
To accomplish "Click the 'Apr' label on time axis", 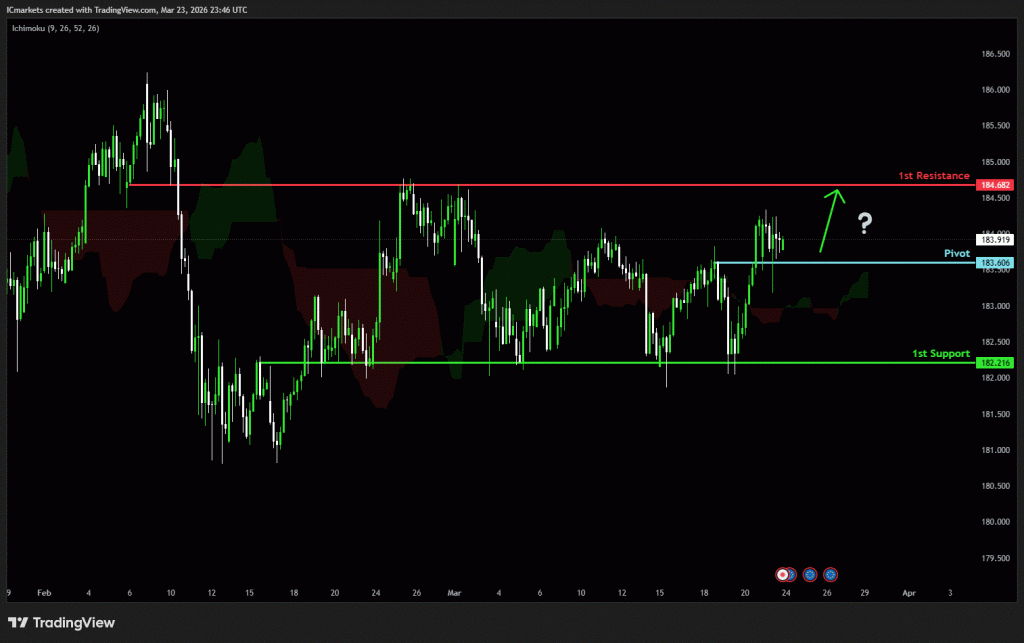I will click(908, 593).
